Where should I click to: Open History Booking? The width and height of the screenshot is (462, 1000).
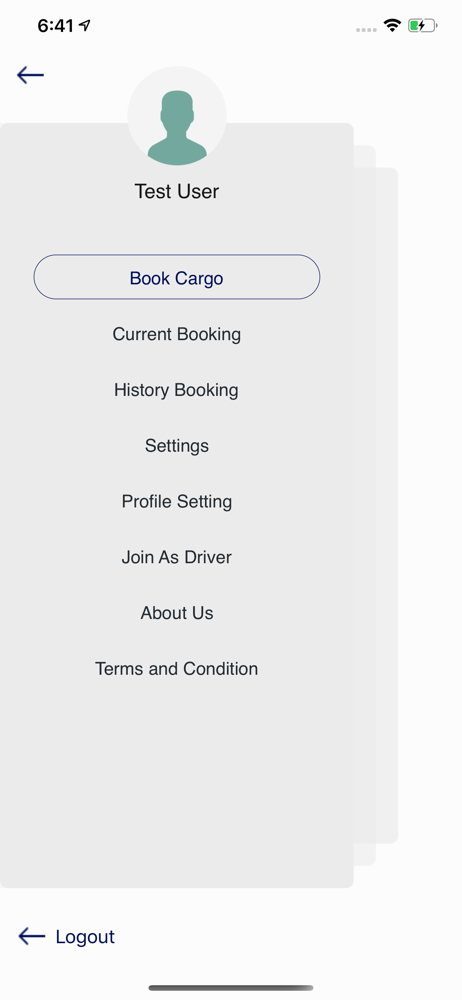click(176, 390)
